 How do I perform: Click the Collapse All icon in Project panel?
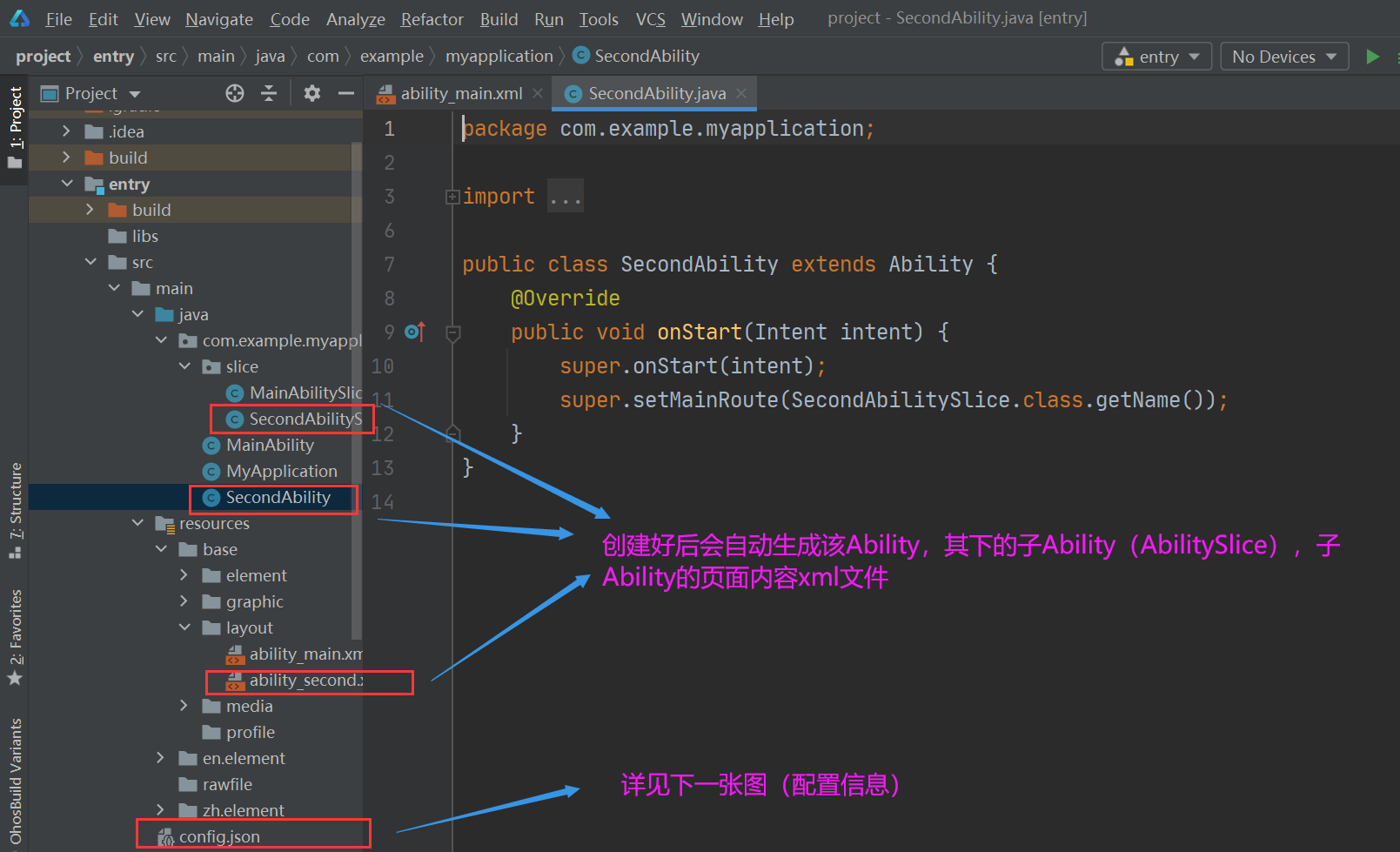[269, 93]
